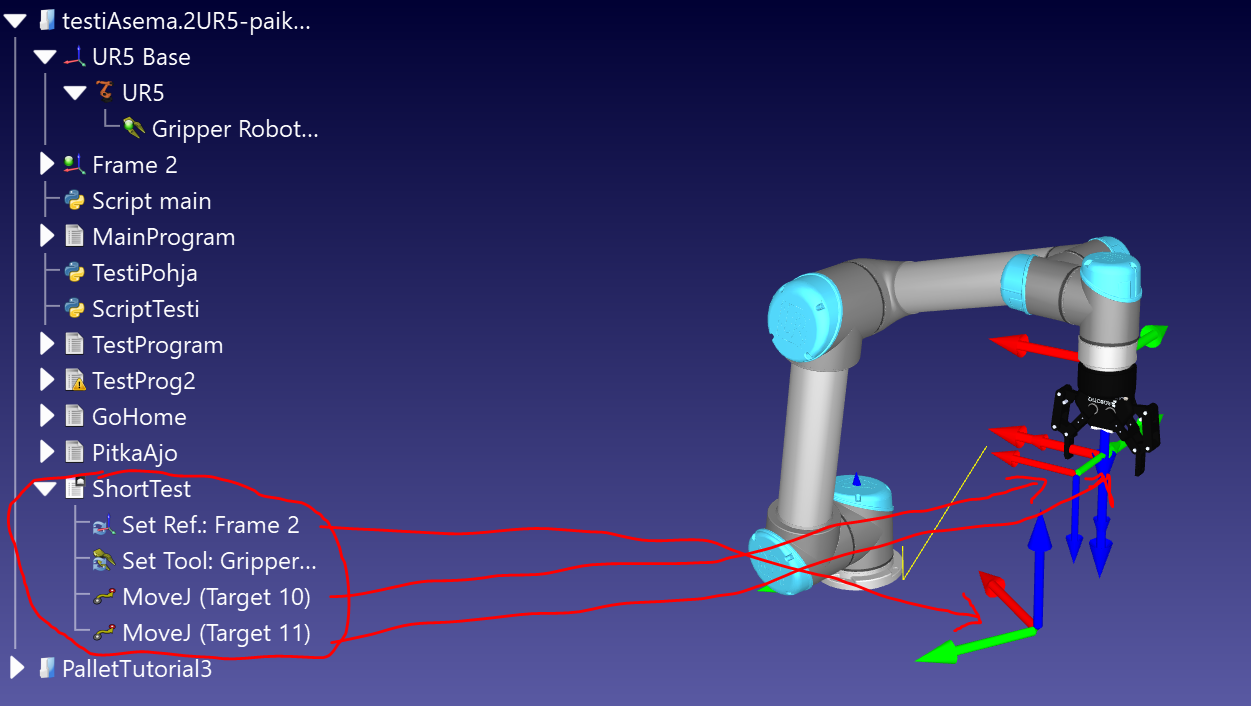Image resolution: width=1251 pixels, height=706 pixels.
Task: Select the TestiPohja script item
Action: pos(144,273)
